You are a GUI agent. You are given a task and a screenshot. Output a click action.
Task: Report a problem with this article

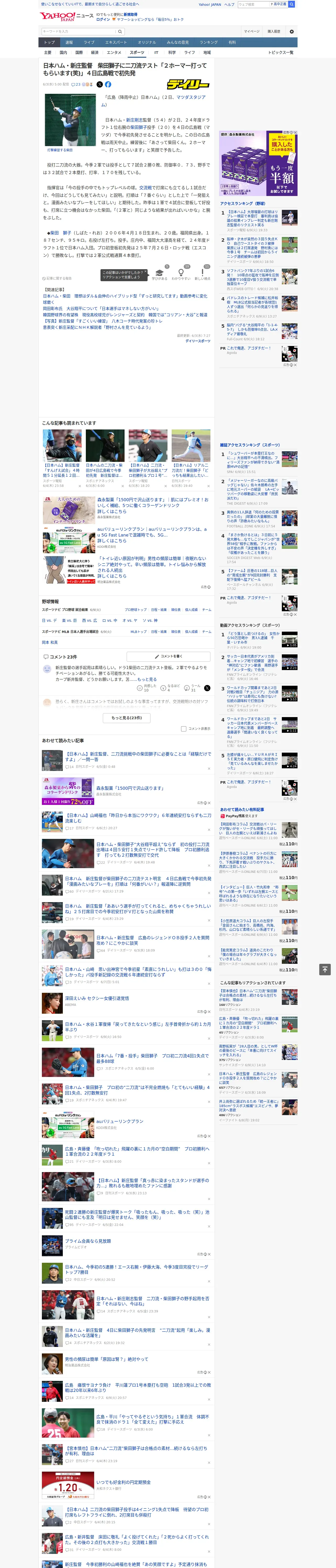coord(57,279)
